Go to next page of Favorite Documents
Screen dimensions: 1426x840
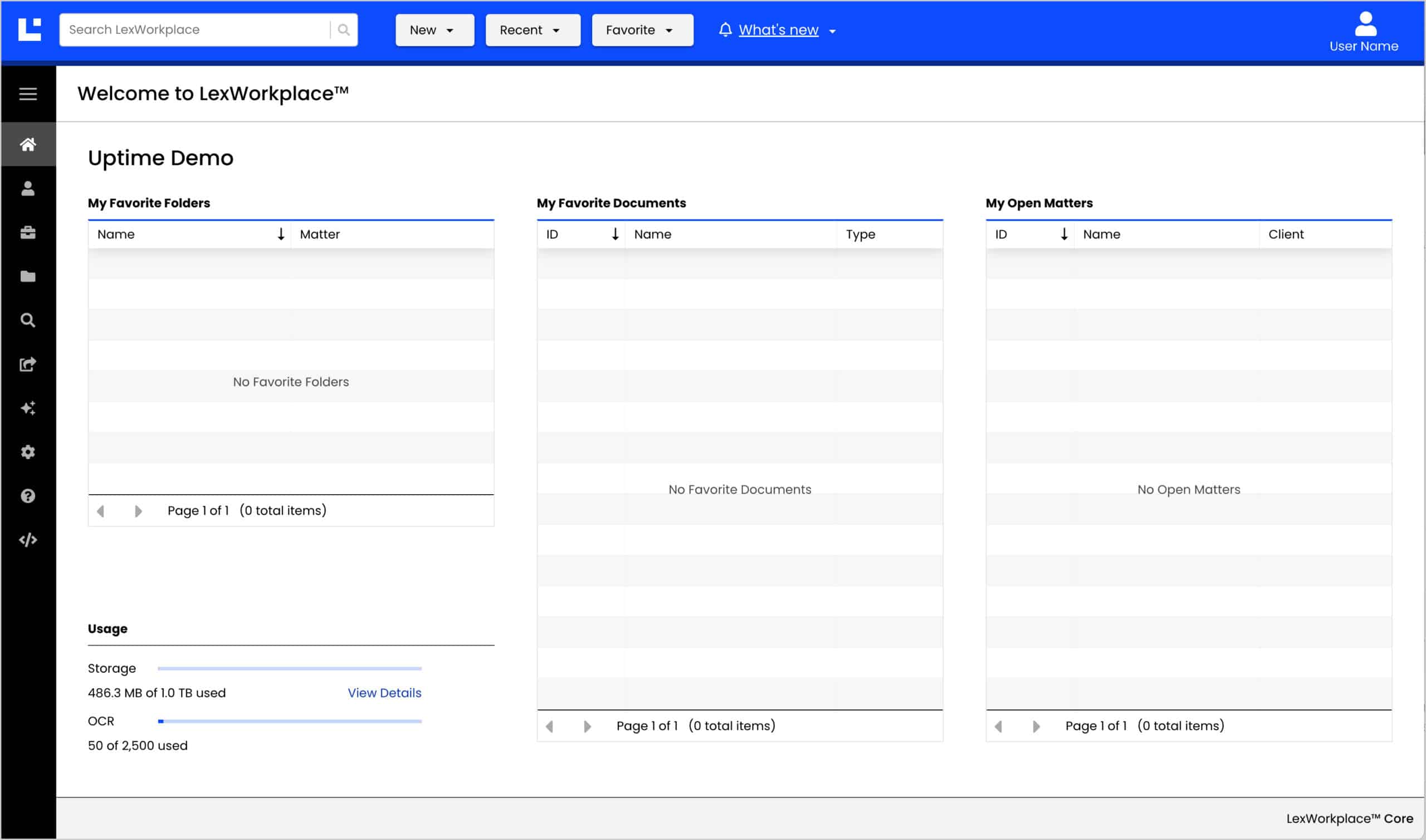[x=587, y=726]
